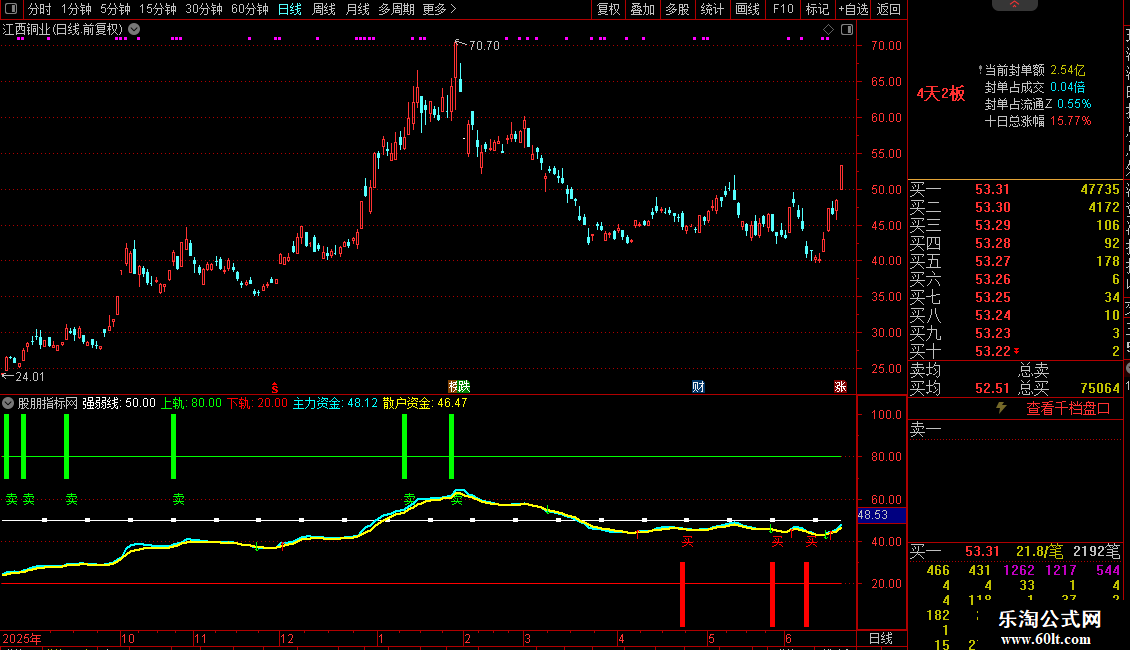Select the 60分钟 period tab
1130x650 pixels.
tap(250, 9)
